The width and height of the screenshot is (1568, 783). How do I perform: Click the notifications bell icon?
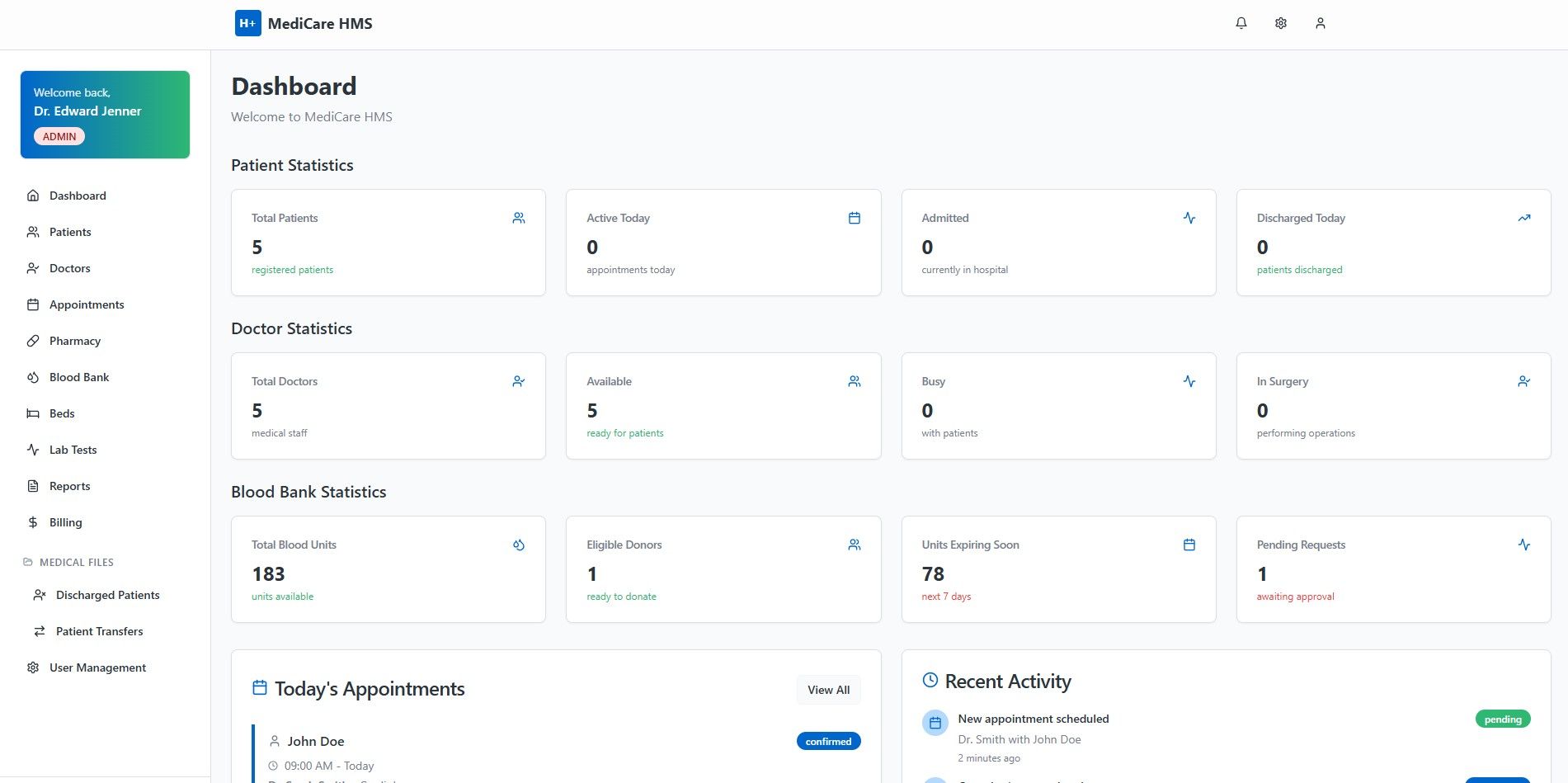click(x=1241, y=23)
